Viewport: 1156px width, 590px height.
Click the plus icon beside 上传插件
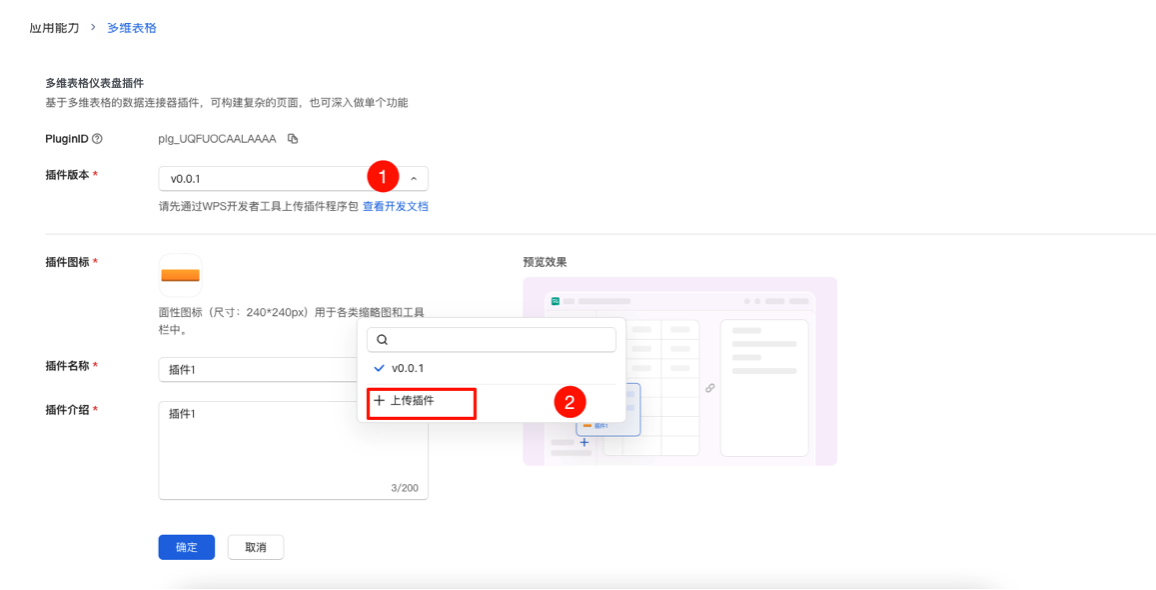click(379, 401)
